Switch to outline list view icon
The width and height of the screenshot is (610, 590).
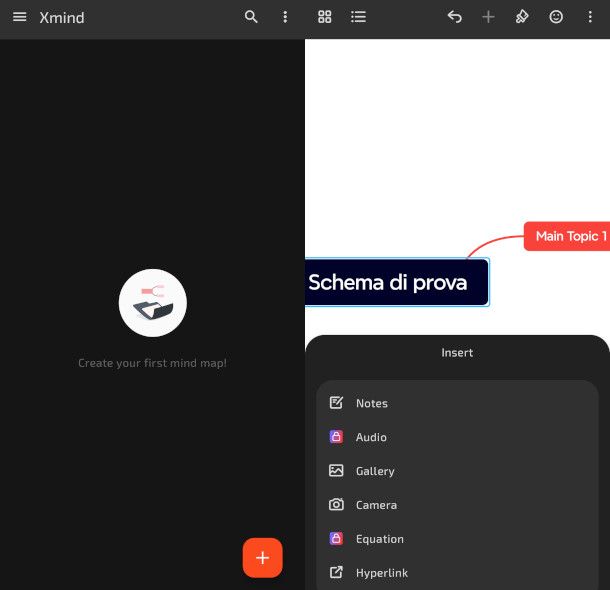click(x=358, y=17)
